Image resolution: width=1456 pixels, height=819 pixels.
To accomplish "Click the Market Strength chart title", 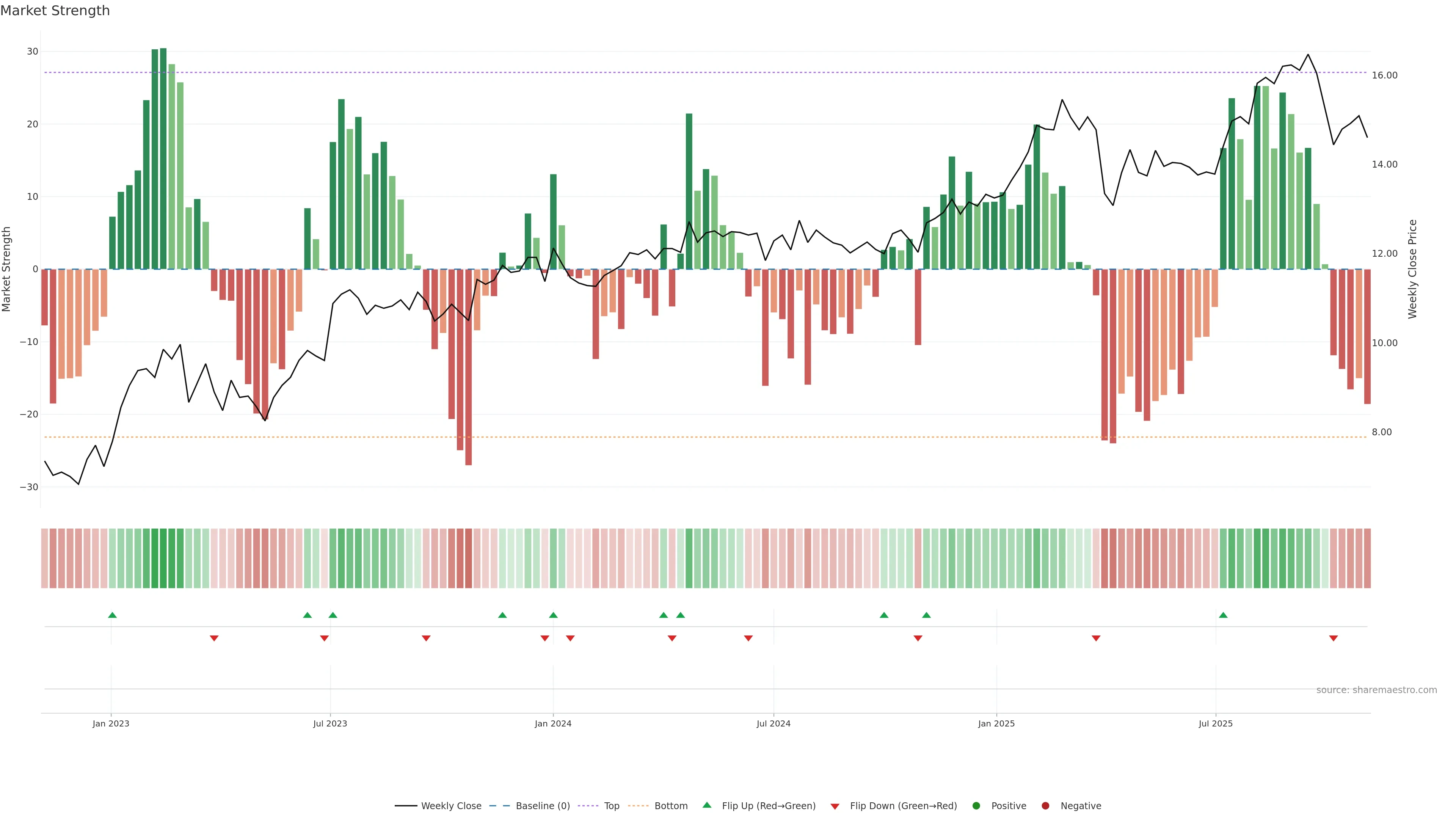I will coord(55,11).
